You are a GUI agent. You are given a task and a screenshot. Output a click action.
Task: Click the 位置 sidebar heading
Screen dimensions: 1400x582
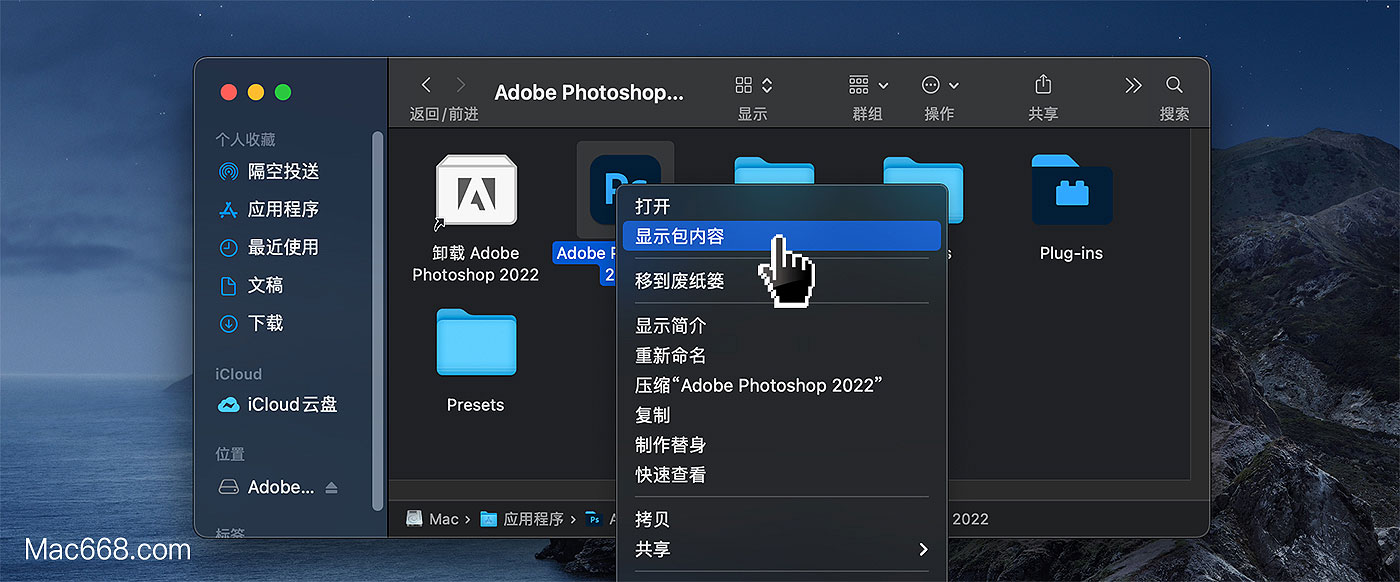click(231, 454)
